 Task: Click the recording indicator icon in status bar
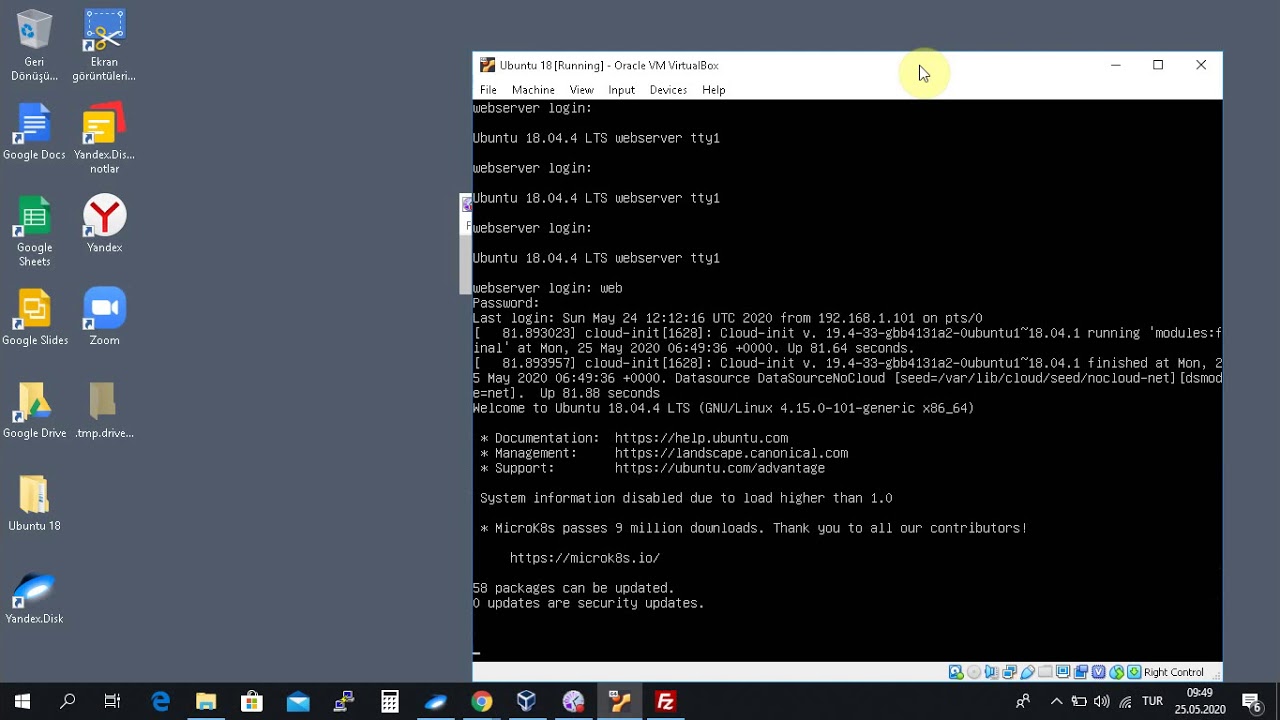click(x=1081, y=672)
